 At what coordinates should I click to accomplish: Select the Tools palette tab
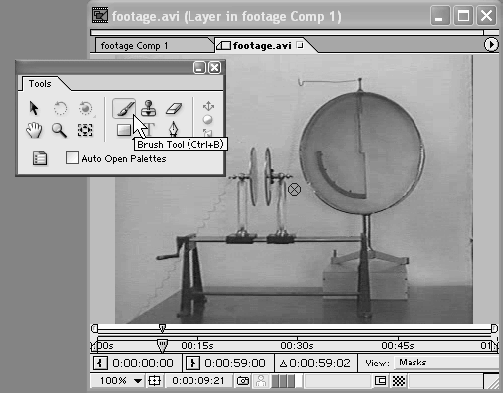[40, 84]
